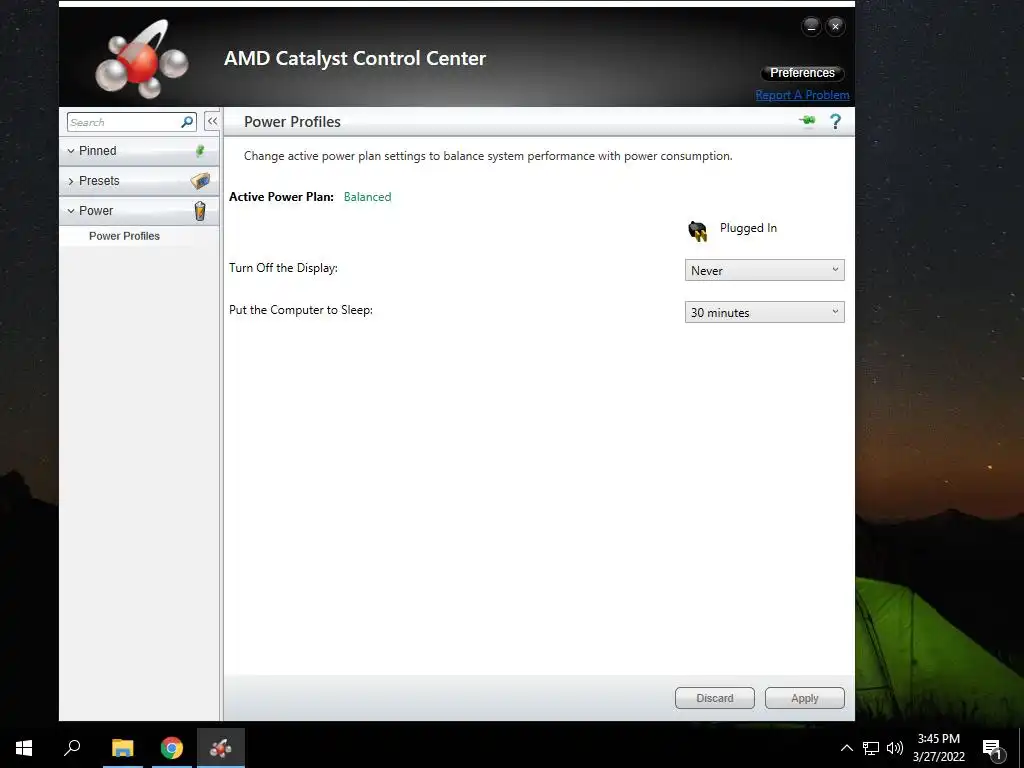
Task: Click the Plugged In label
Action: [x=748, y=228]
